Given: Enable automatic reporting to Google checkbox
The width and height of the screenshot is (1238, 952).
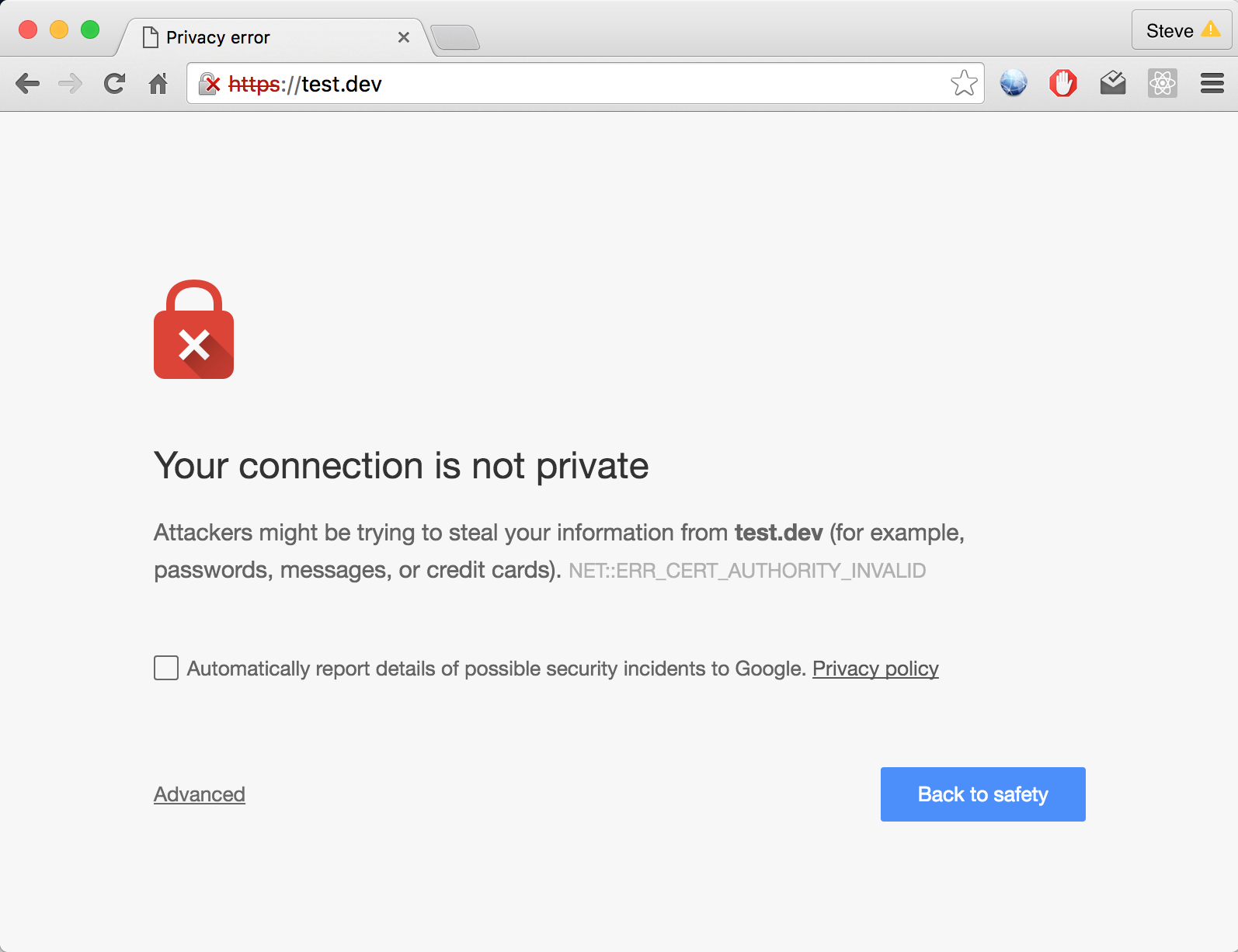Looking at the screenshot, I should 166,668.
